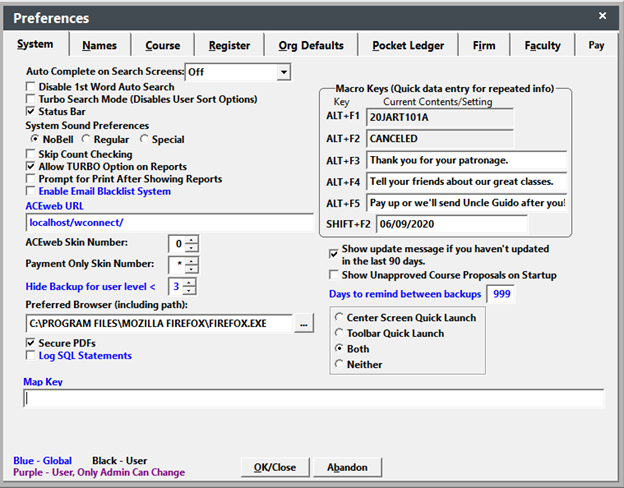Click into the Map Key field
Screen dimensions: 624x488
click(x=313, y=398)
